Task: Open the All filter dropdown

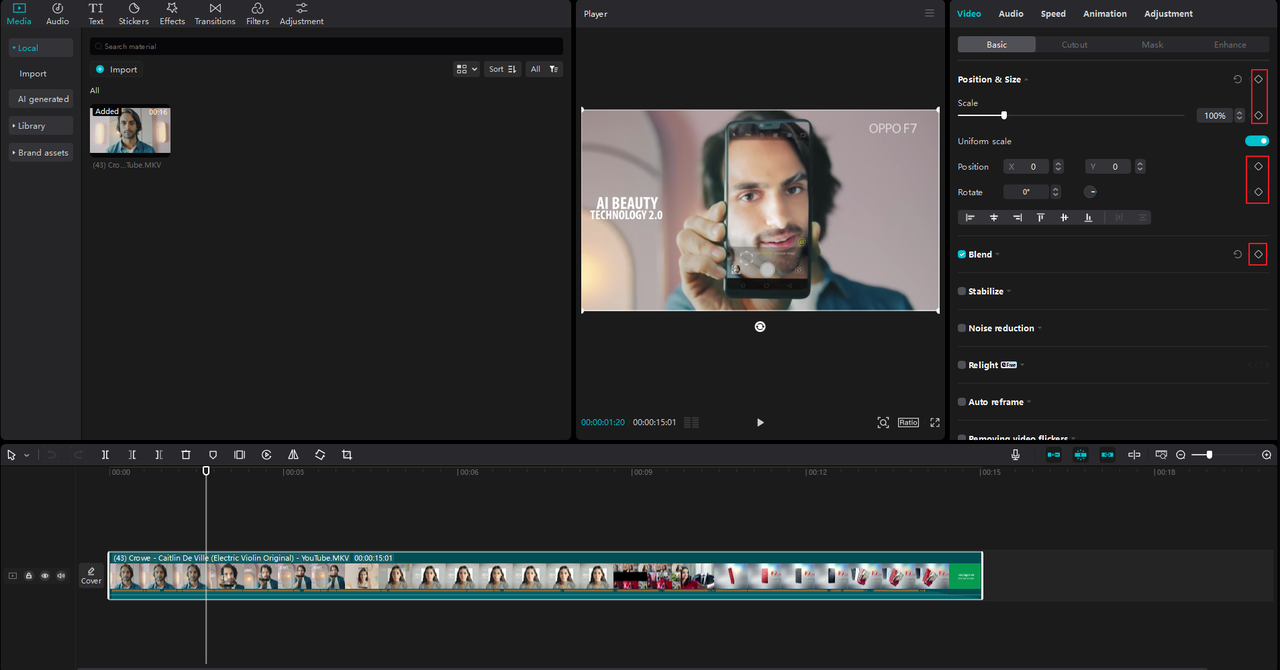Action: tap(545, 69)
